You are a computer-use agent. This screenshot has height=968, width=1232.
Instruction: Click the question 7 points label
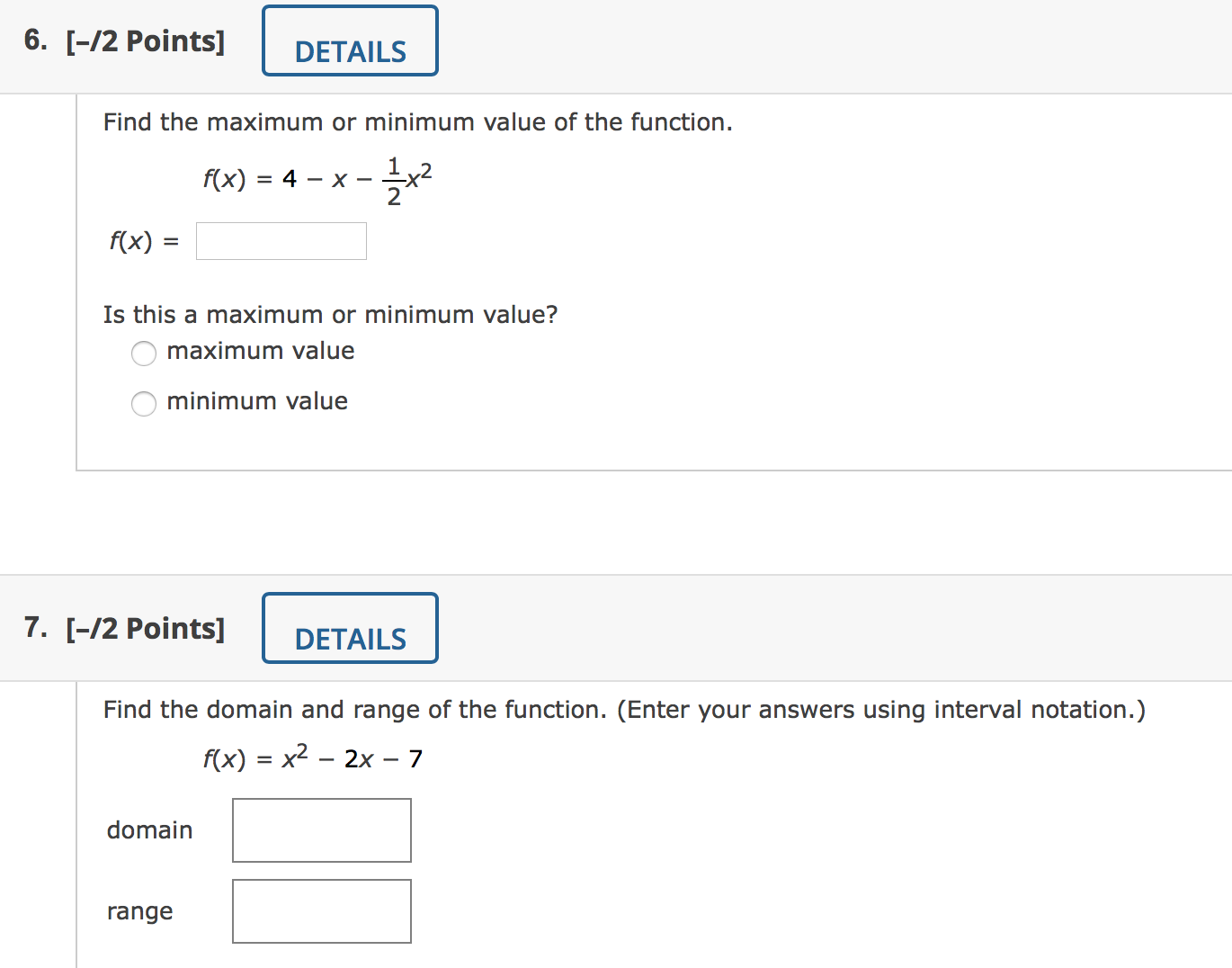(x=147, y=628)
